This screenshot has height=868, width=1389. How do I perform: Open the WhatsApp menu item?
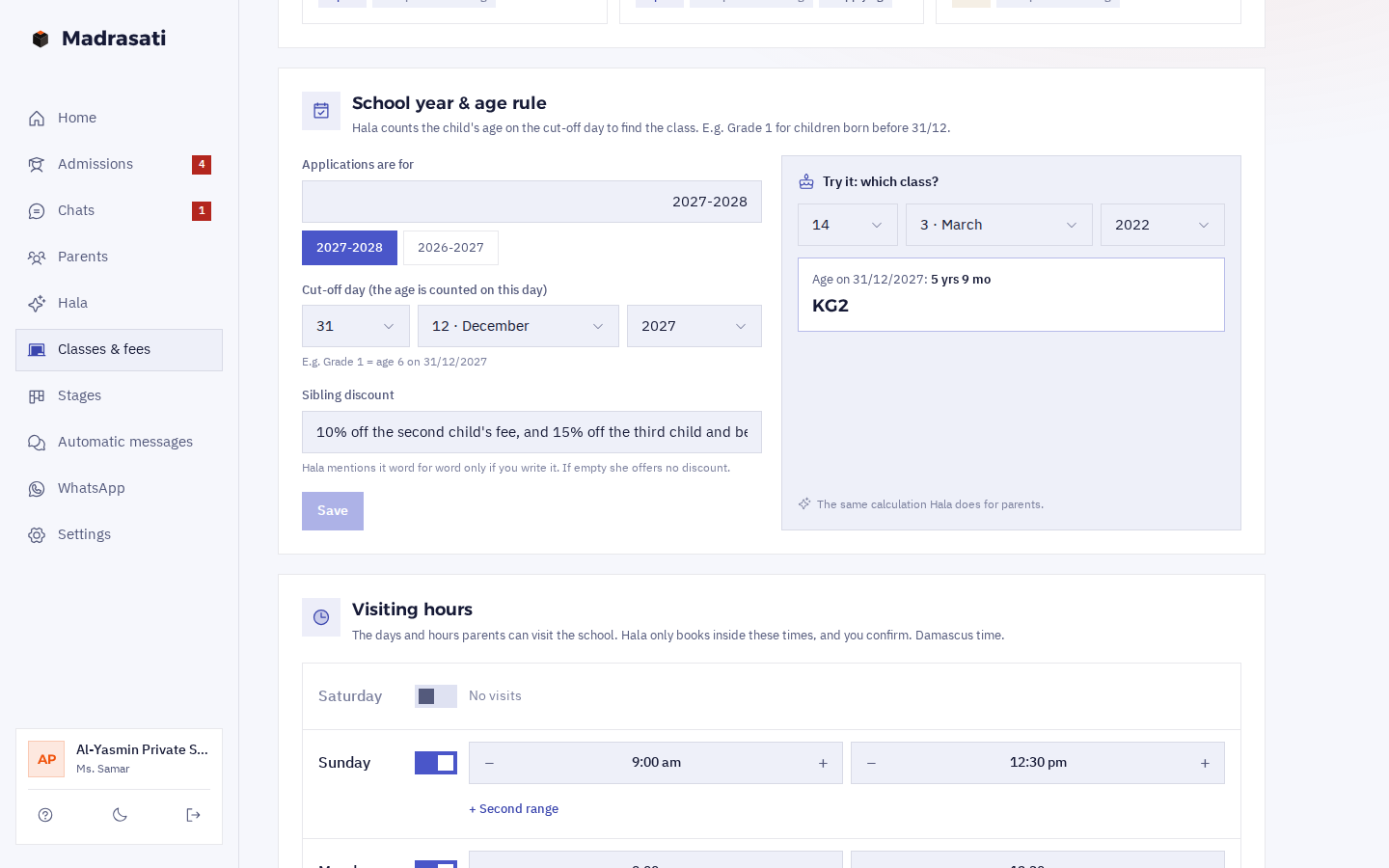click(x=120, y=489)
